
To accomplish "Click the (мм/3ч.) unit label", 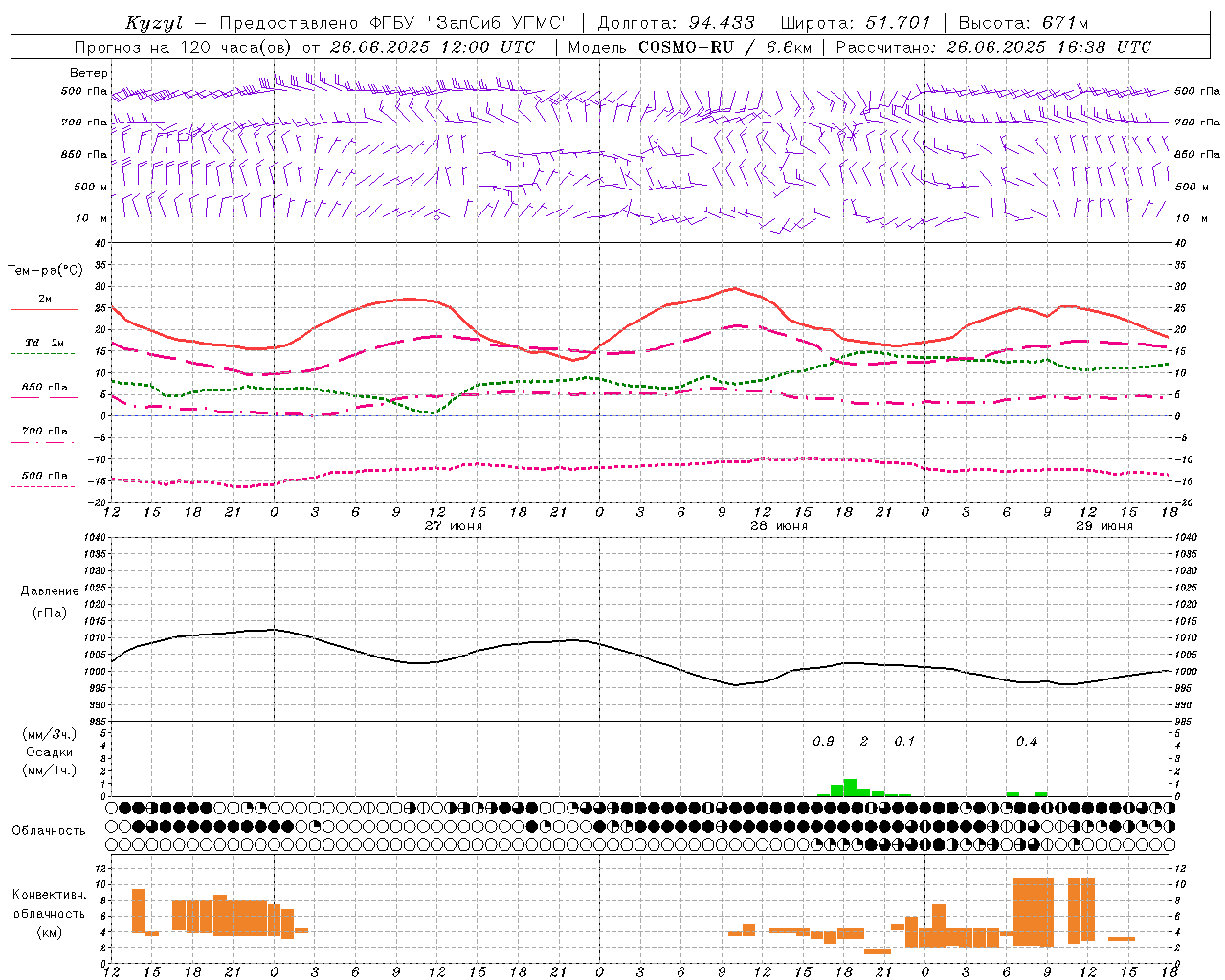I will pyautogui.click(x=50, y=734).
